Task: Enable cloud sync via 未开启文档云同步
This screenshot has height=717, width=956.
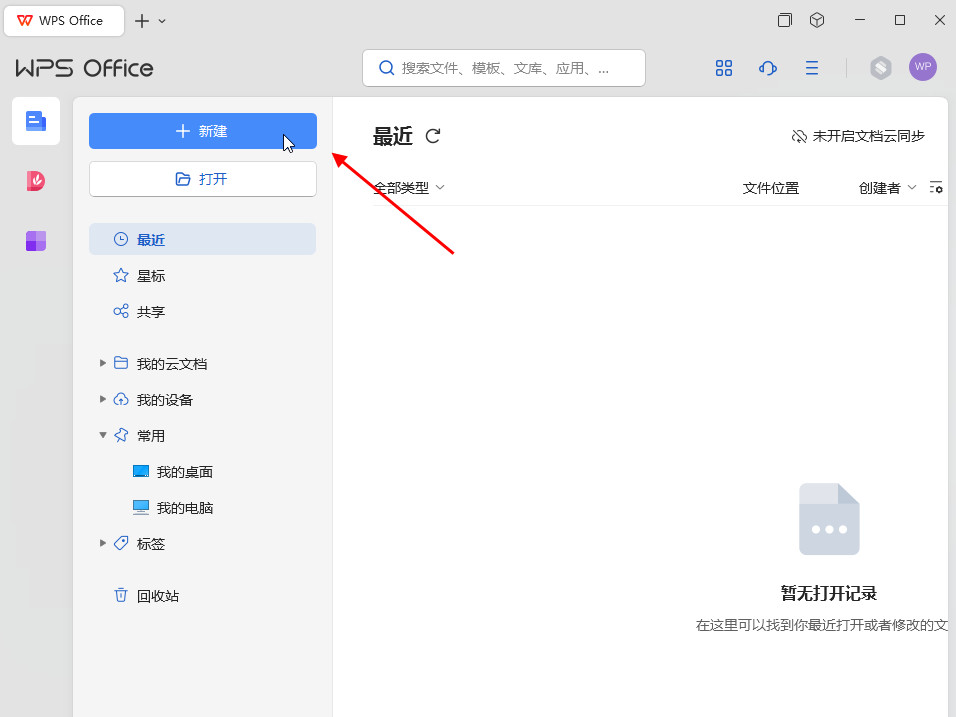Action: tap(858, 136)
